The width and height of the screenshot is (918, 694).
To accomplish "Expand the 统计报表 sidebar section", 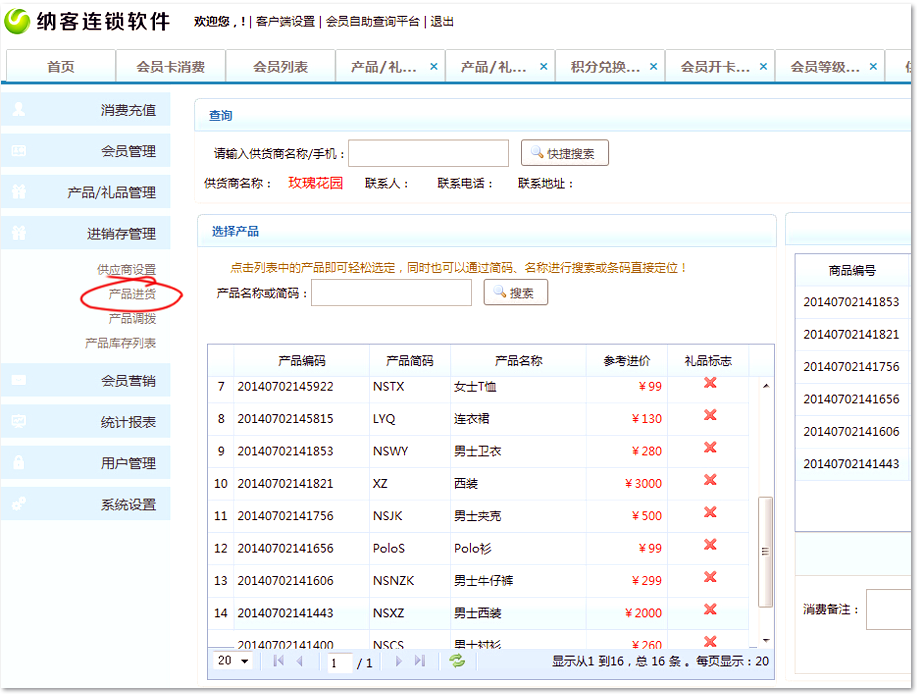I will point(128,422).
